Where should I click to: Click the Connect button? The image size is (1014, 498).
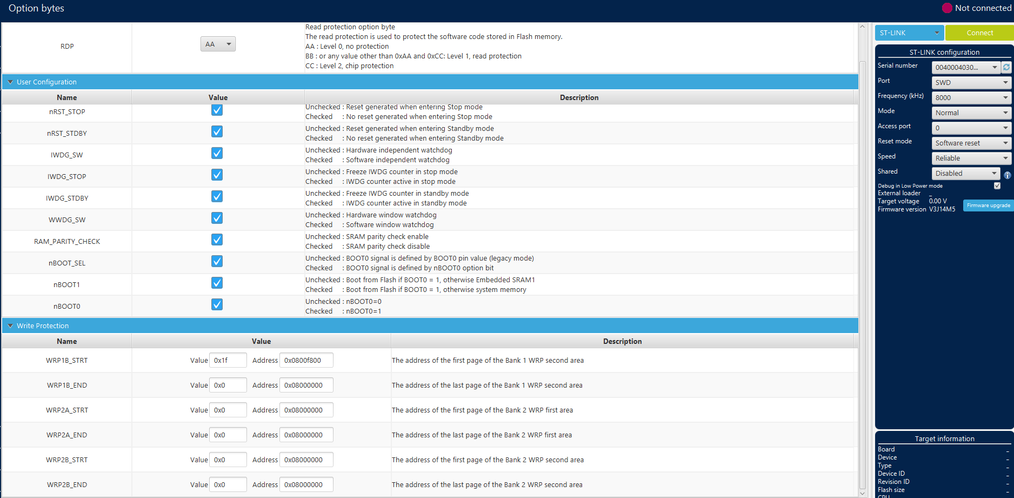click(979, 33)
